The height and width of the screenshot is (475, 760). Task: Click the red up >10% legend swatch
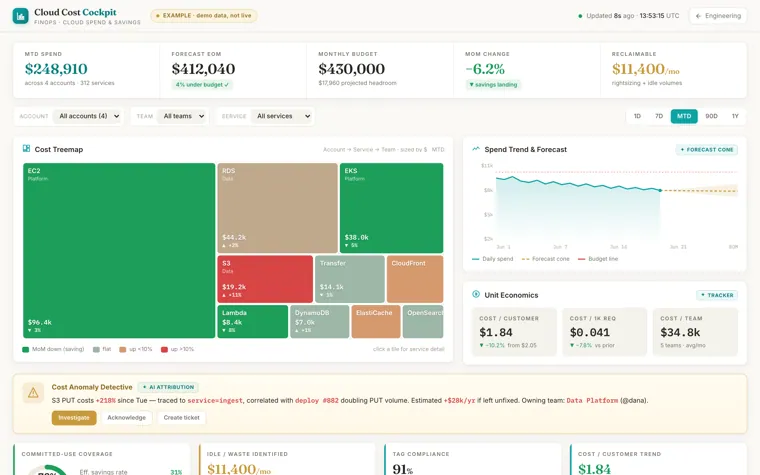tap(164, 349)
